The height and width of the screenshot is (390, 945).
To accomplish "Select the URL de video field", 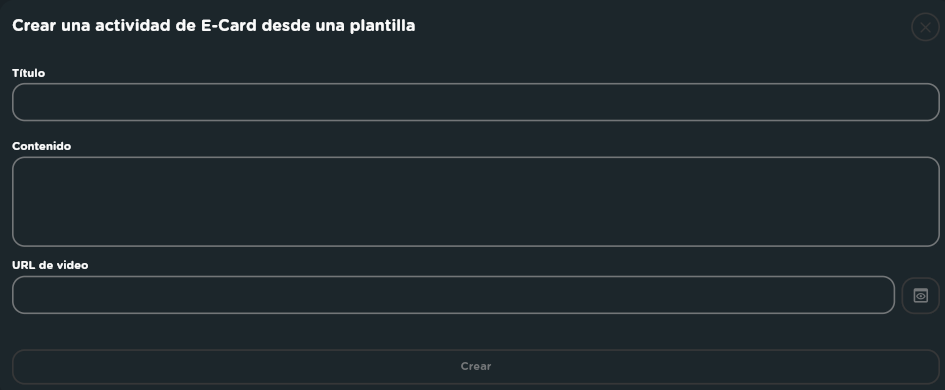I will [x=453, y=295].
